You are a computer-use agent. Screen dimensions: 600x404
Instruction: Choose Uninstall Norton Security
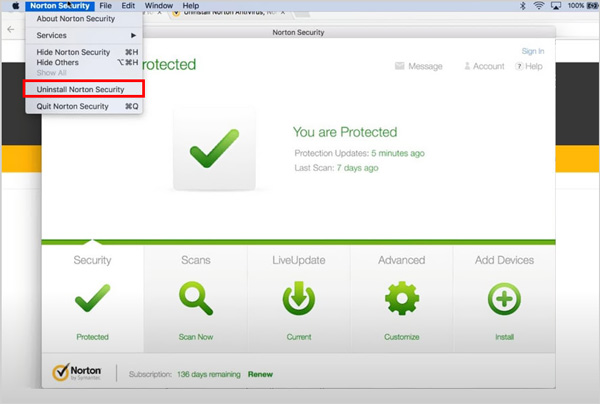(x=84, y=89)
